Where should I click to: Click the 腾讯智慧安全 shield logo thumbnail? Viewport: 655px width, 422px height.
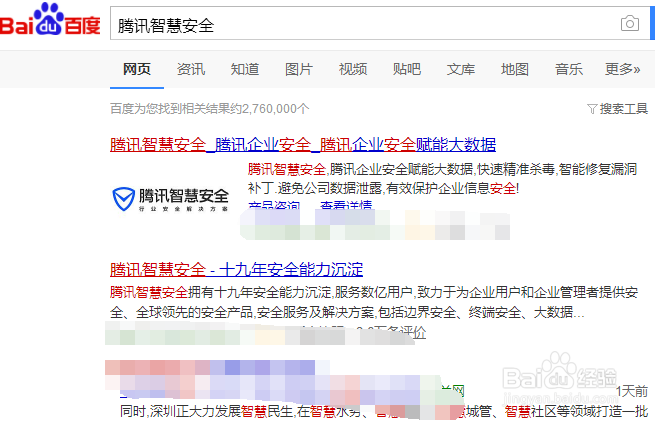[x=170, y=199]
